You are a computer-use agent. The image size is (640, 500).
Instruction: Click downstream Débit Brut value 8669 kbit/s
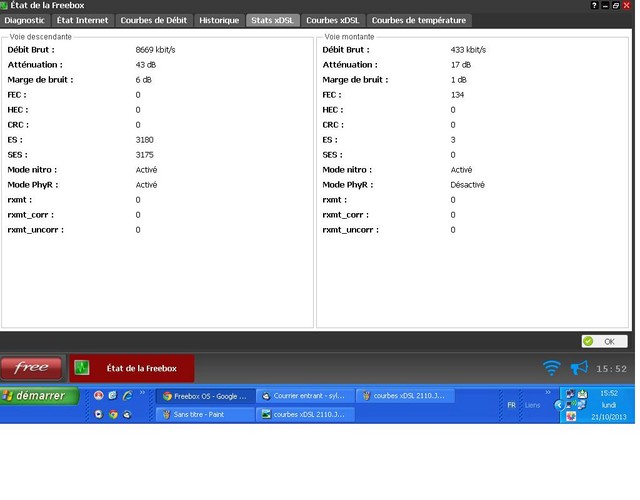click(156, 50)
